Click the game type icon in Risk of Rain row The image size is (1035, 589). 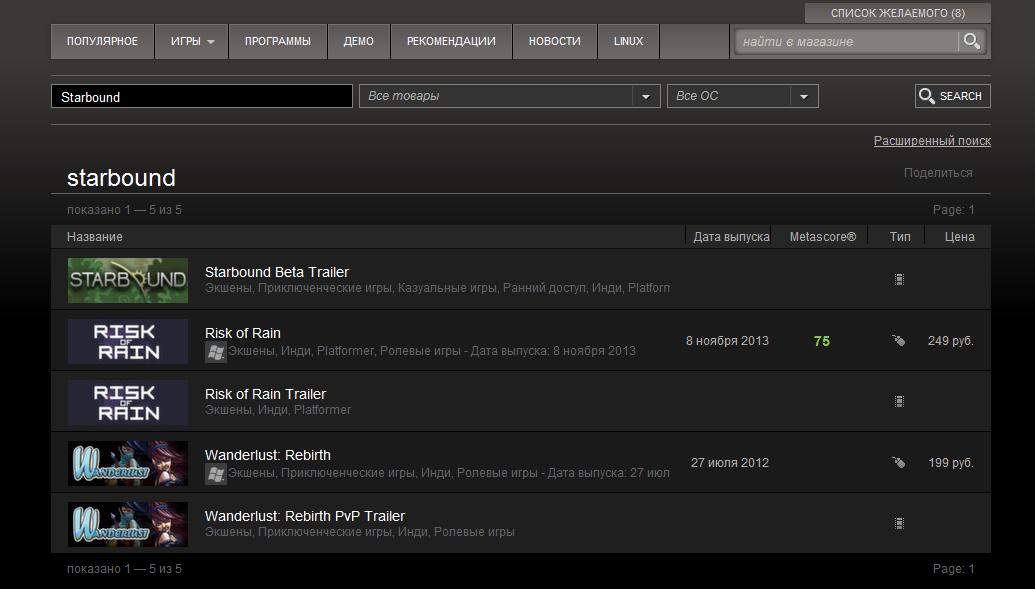coord(898,341)
